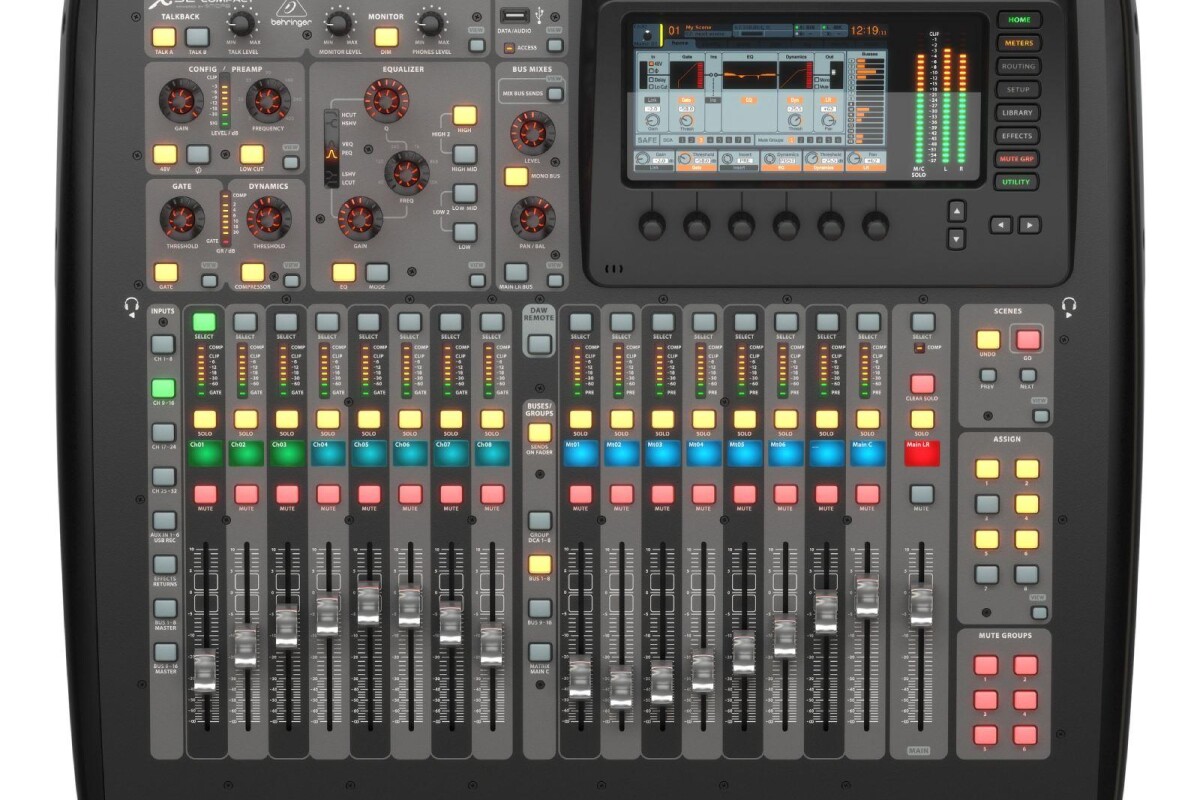Enable the COMPRESSOR button
Image resolution: width=1200 pixels, height=800 pixels.
click(x=253, y=271)
